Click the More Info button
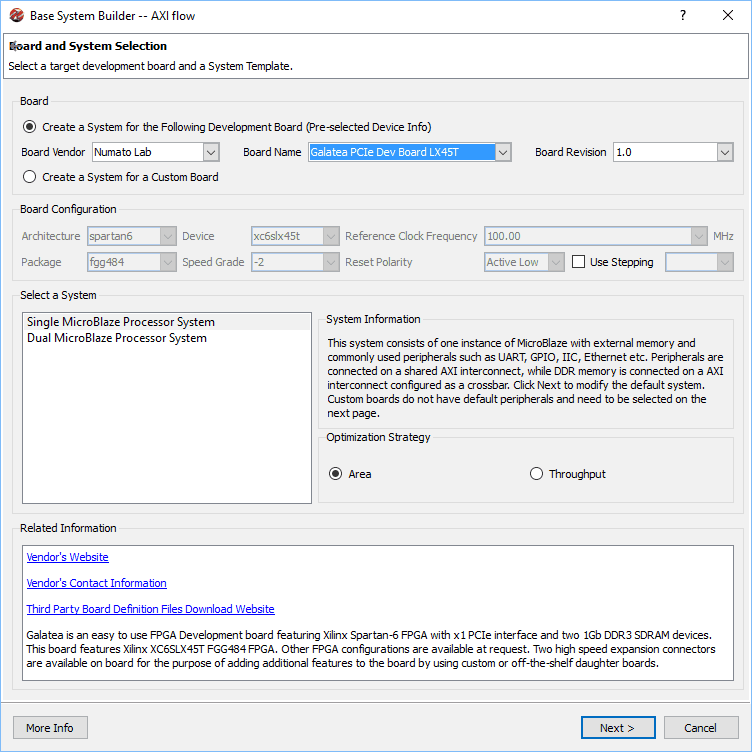 tap(50, 728)
